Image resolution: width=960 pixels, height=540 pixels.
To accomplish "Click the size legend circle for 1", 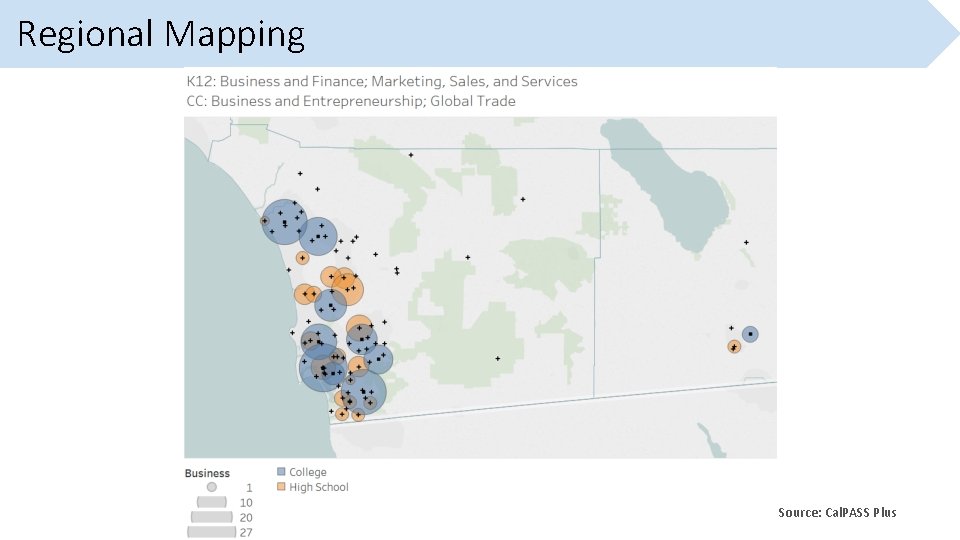I will click(211, 487).
